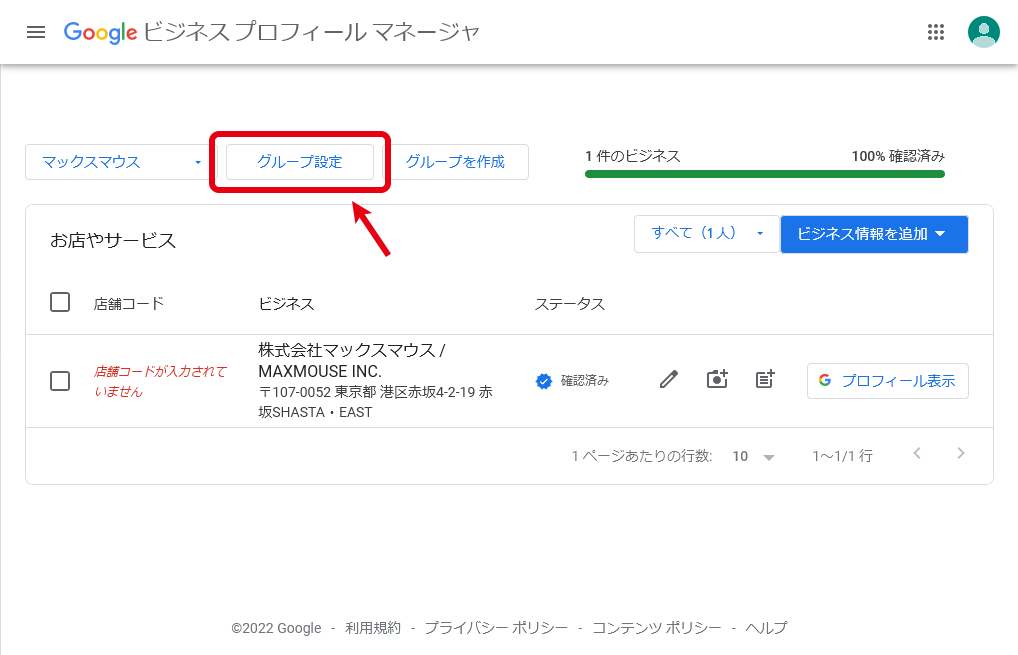
Task: Click the グループを作成 button
Action: [455, 162]
